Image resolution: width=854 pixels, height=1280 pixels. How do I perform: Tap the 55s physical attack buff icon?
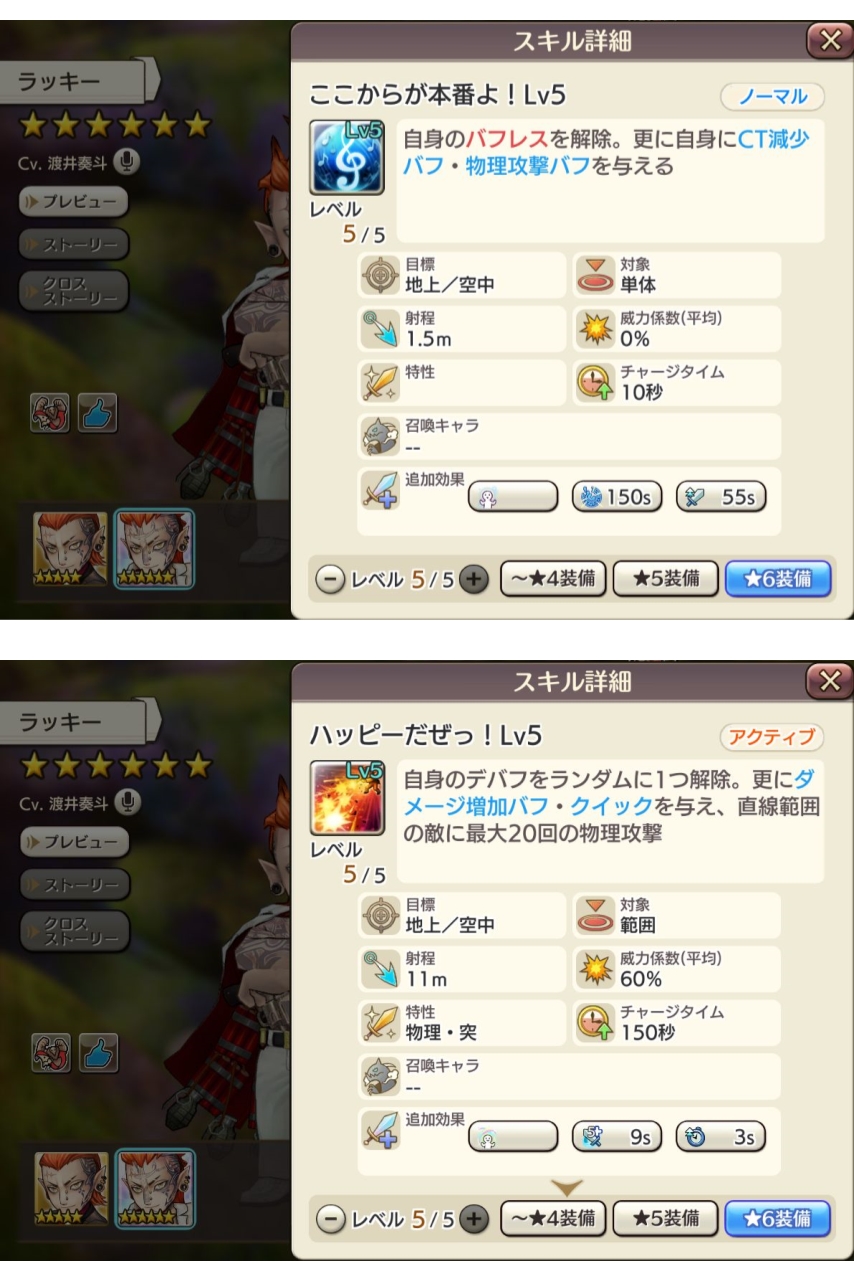click(721, 496)
